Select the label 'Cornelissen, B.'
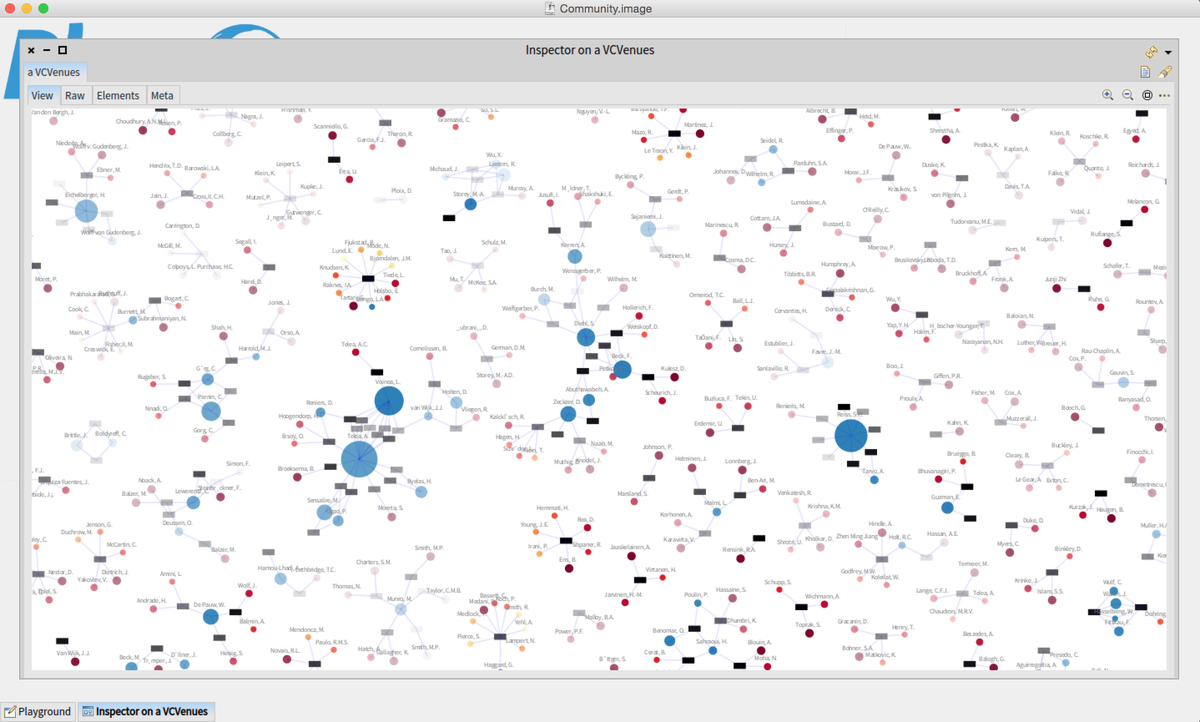This screenshot has height=722, width=1200. [x=428, y=347]
